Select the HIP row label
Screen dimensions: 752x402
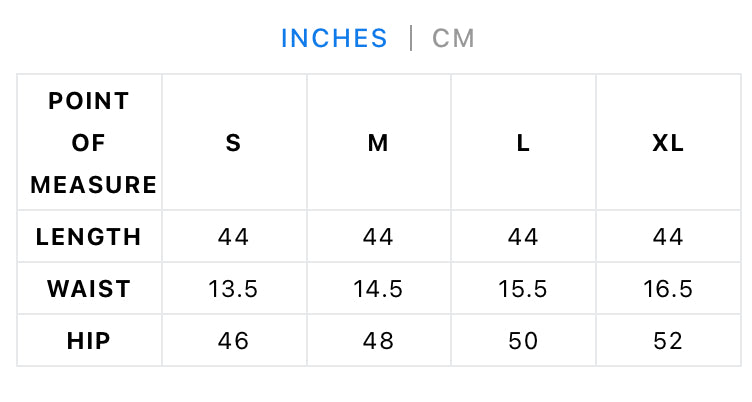[x=89, y=341]
